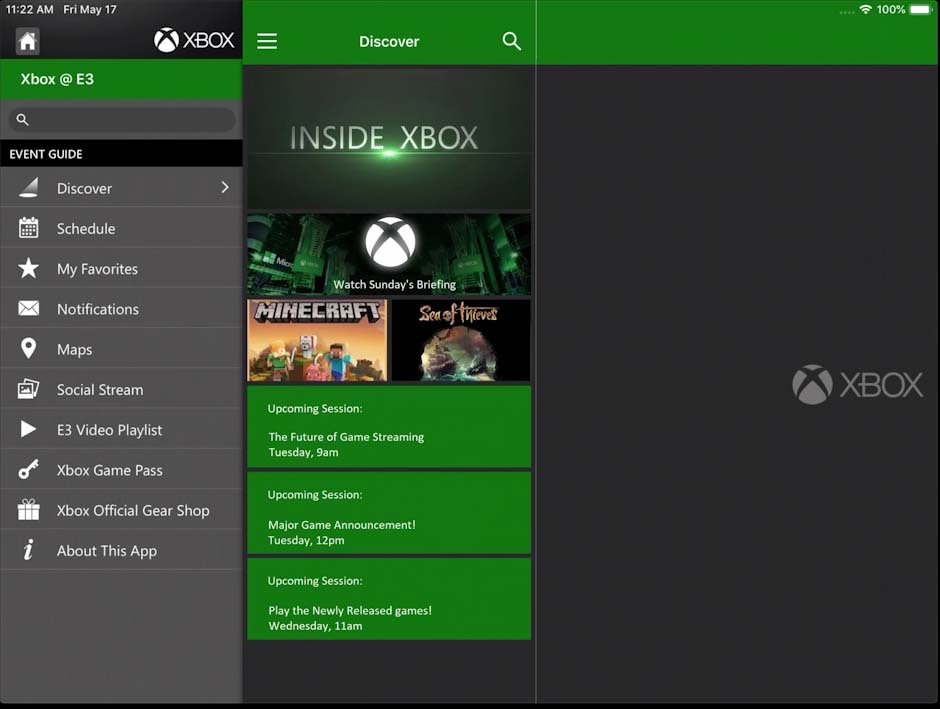Open the Social Stream menu item
Image resolution: width=940 pixels, height=709 pixels.
click(121, 389)
